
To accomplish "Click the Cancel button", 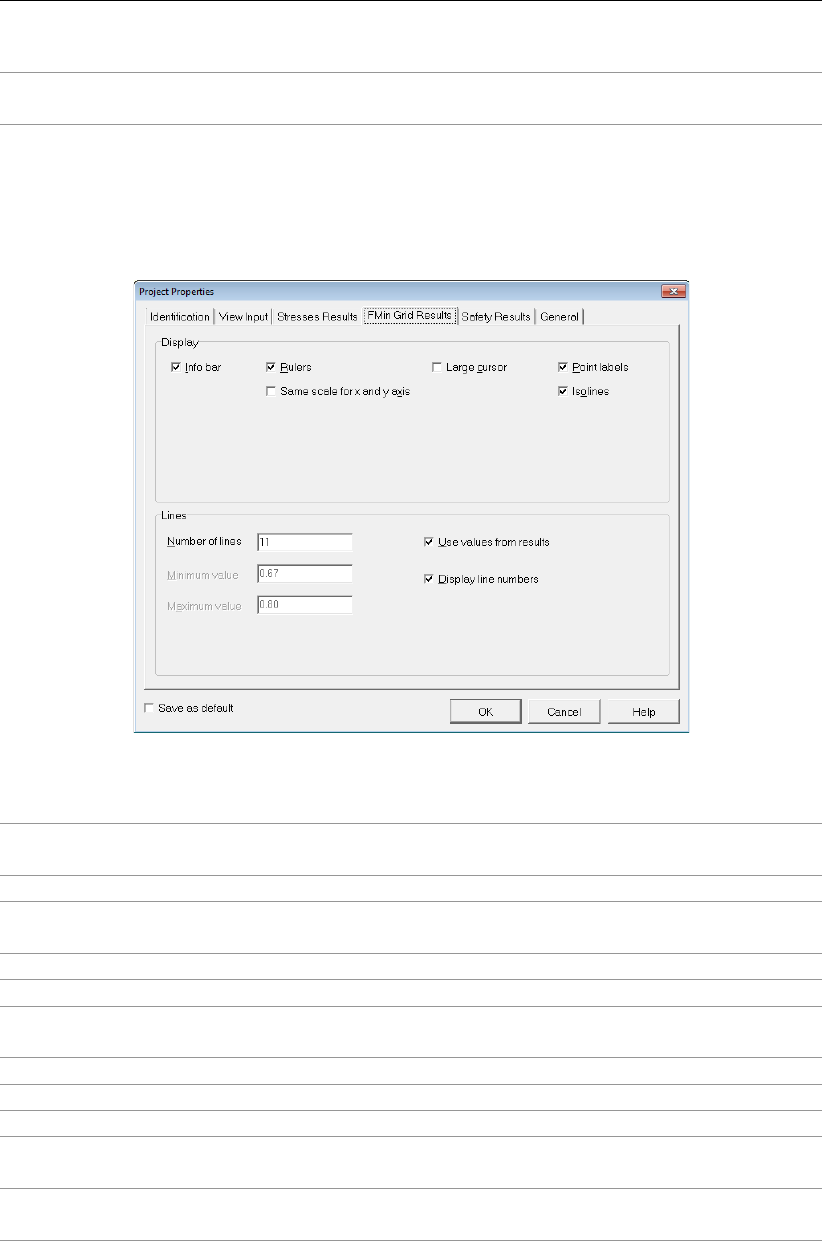I will (x=564, y=711).
